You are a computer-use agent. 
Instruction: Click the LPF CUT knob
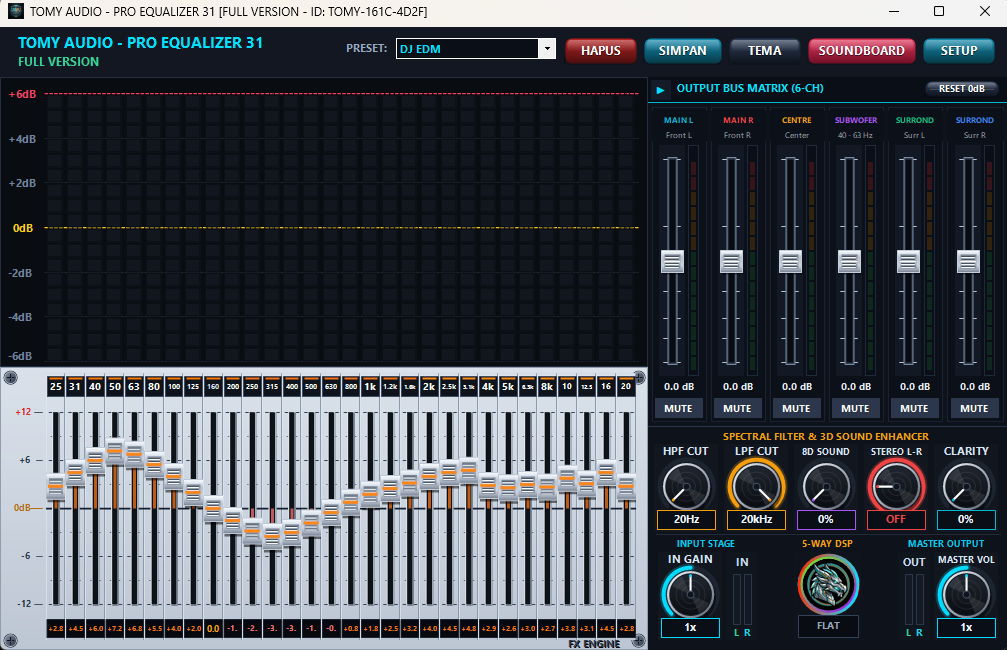pyautogui.click(x=756, y=486)
